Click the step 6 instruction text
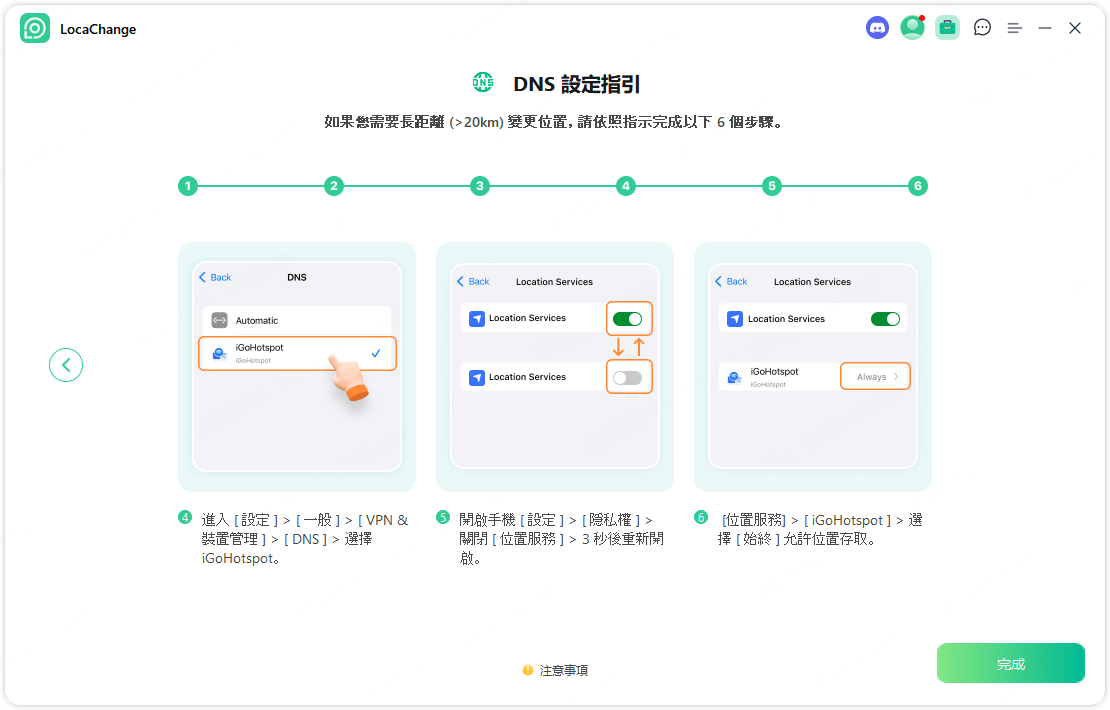1110x710 pixels. click(820, 529)
